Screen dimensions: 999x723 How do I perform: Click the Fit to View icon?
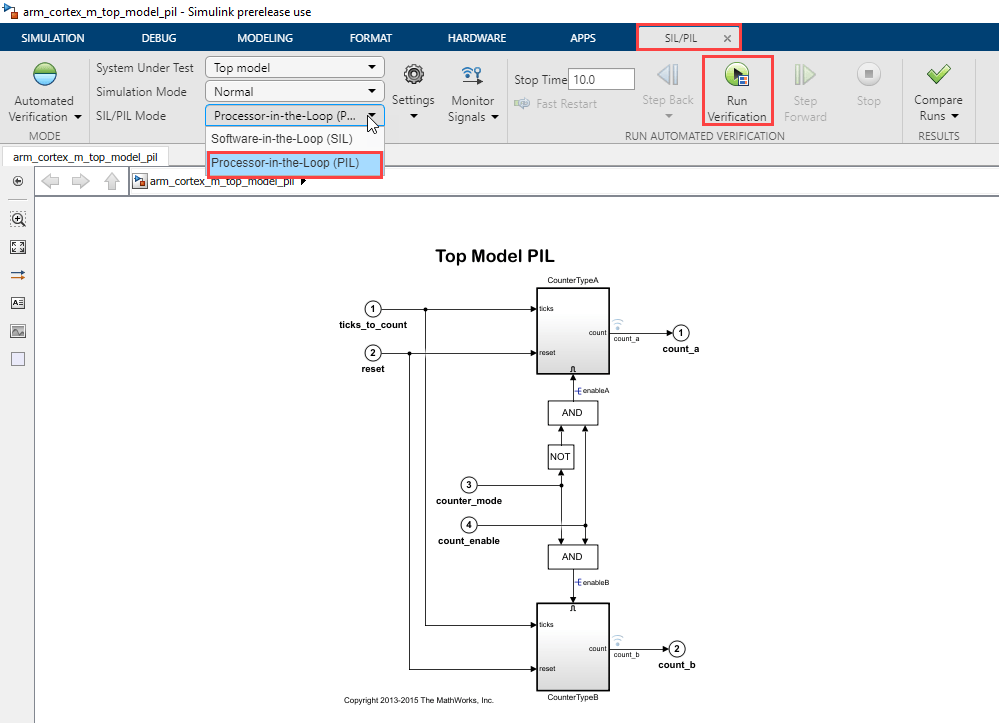coord(18,247)
